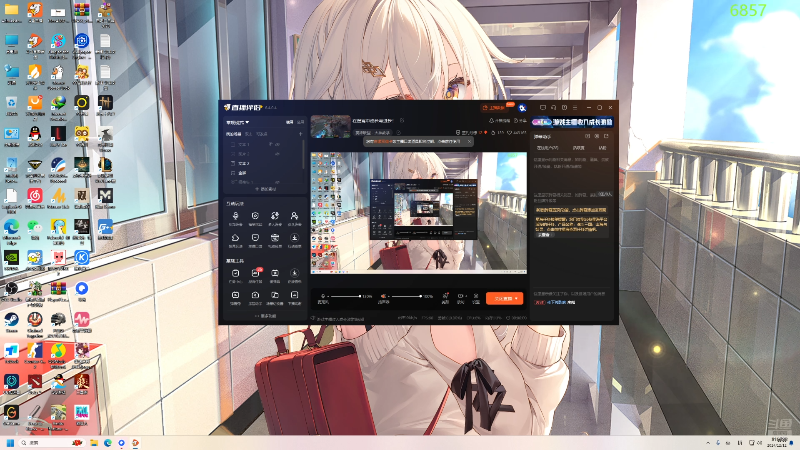Viewport: 800px width, 450px height.
Task: Expand the more functions row under the tools
Action: coord(265,316)
